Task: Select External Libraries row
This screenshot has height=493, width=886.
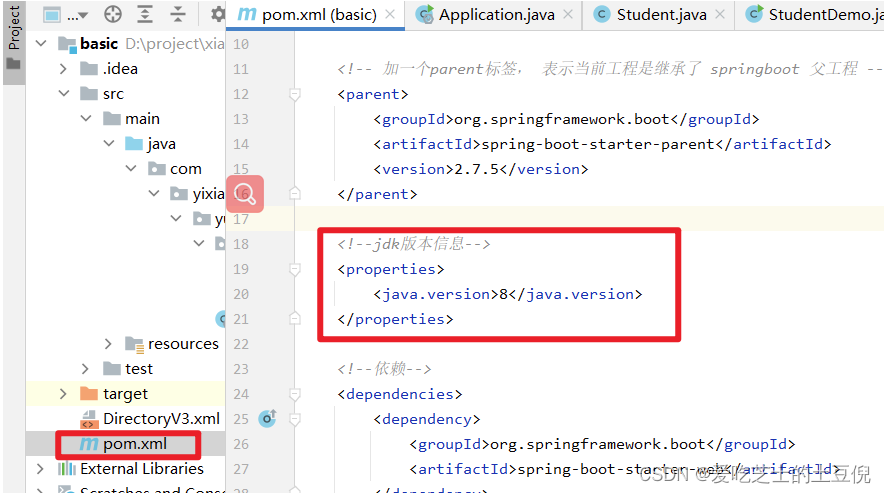Action: (125, 469)
